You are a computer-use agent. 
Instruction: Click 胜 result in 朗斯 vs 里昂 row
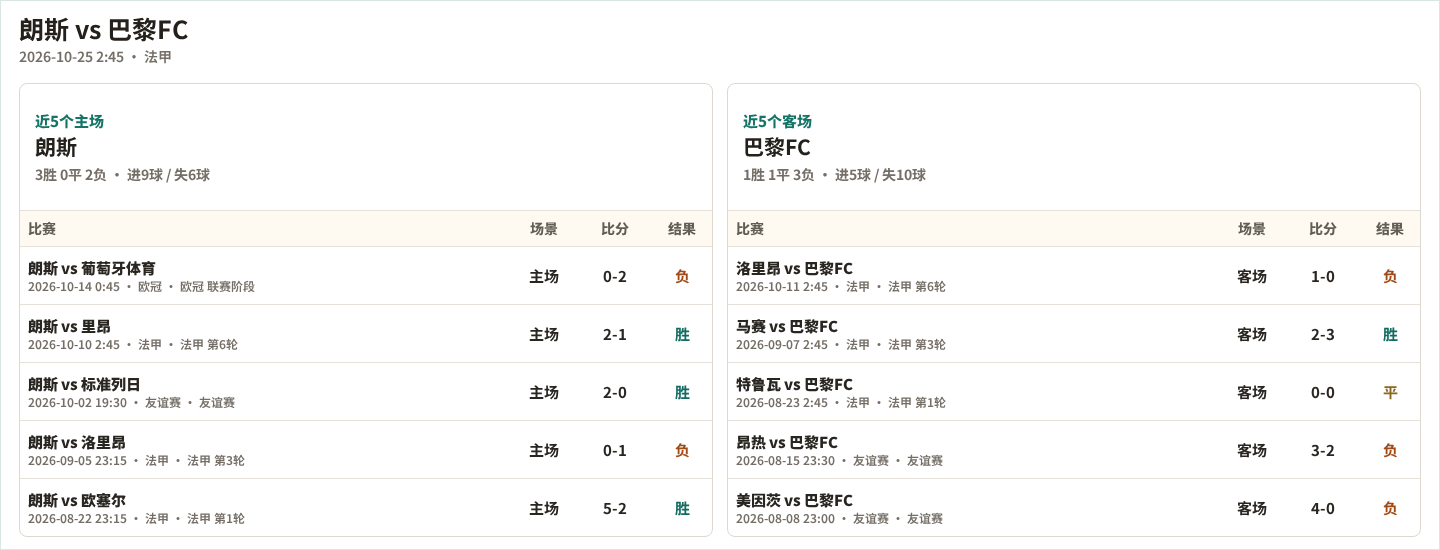click(x=682, y=334)
